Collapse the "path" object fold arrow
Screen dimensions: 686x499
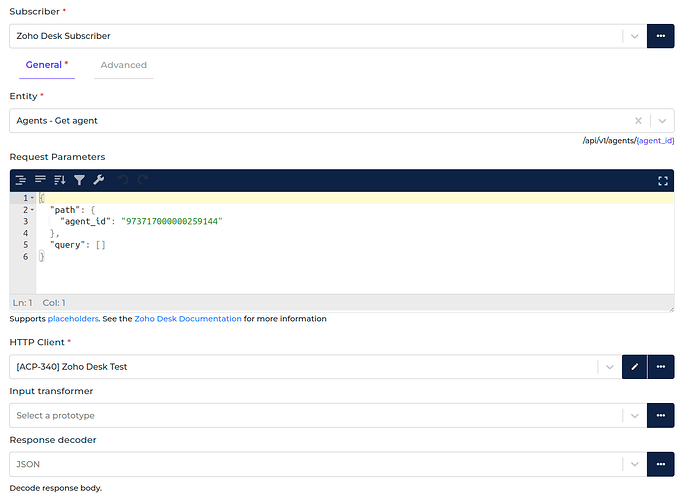click(x=32, y=210)
